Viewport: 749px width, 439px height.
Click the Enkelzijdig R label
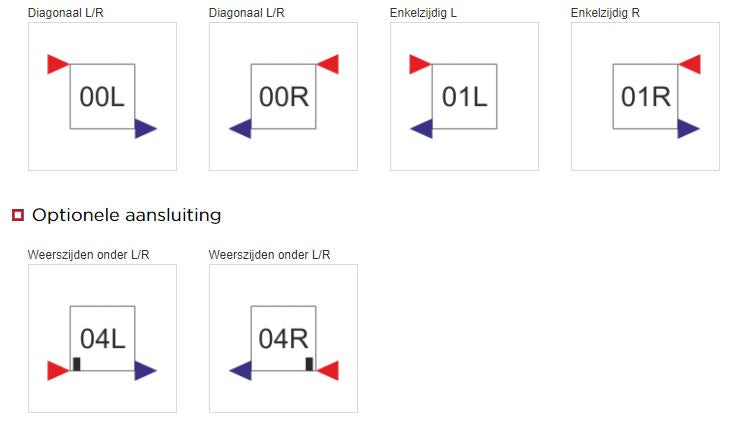(605, 13)
